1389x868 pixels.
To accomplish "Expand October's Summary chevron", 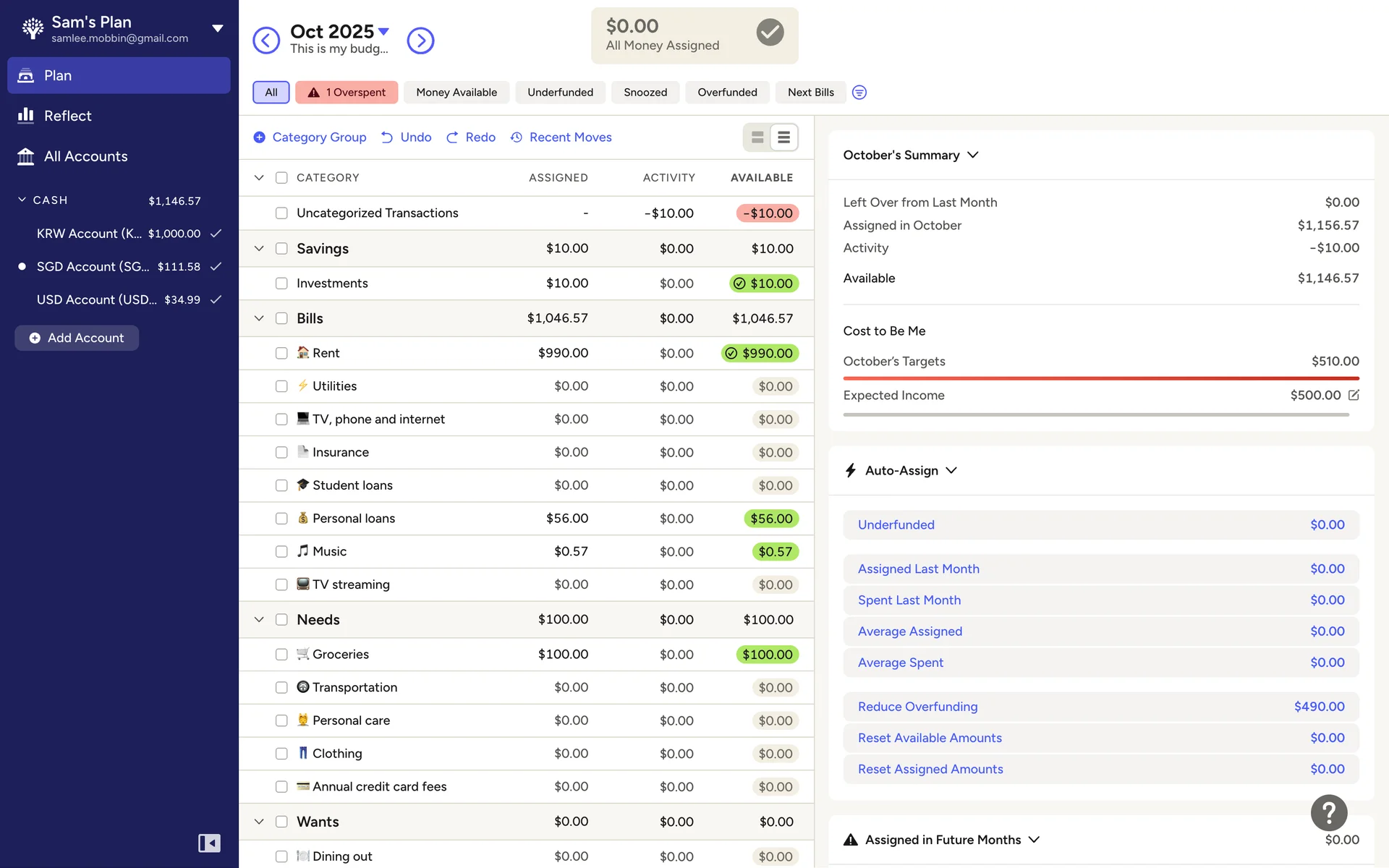I will pyautogui.click(x=973, y=155).
